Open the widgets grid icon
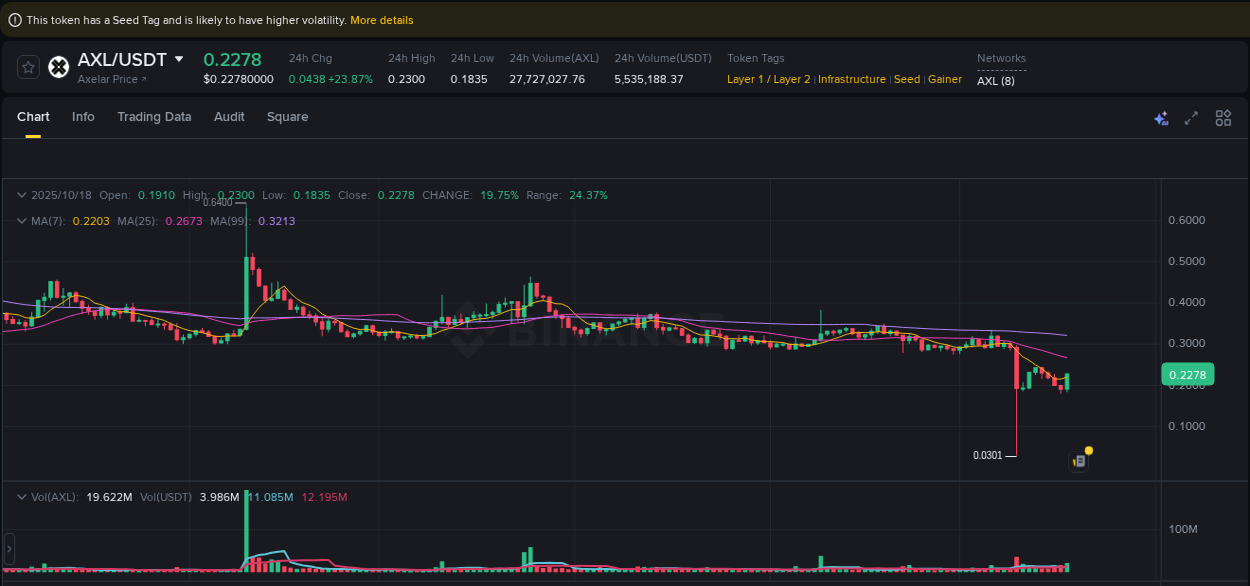The width and height of the screenshot is (1250, 586). click(x=1223, y=117)
